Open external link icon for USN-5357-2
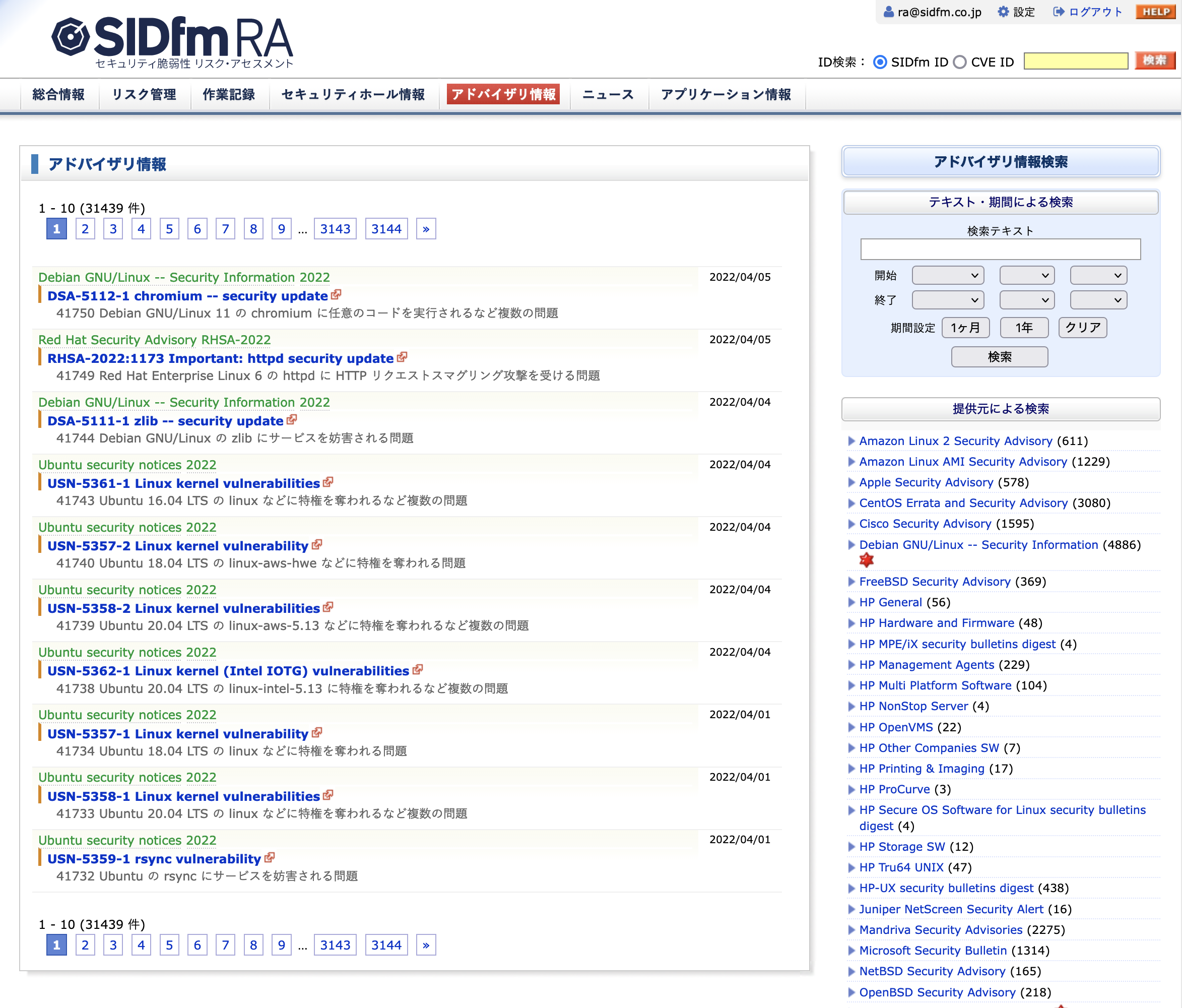This screenshot has width=1182, height=1008. 316,544
